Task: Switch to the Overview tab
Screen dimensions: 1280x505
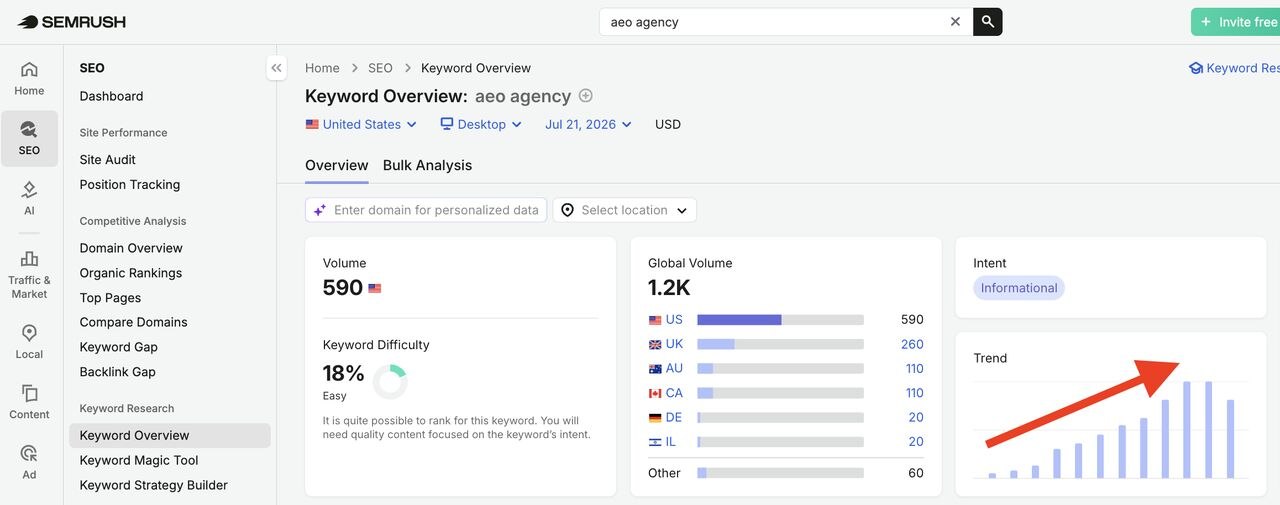Action: coord(337,165)
